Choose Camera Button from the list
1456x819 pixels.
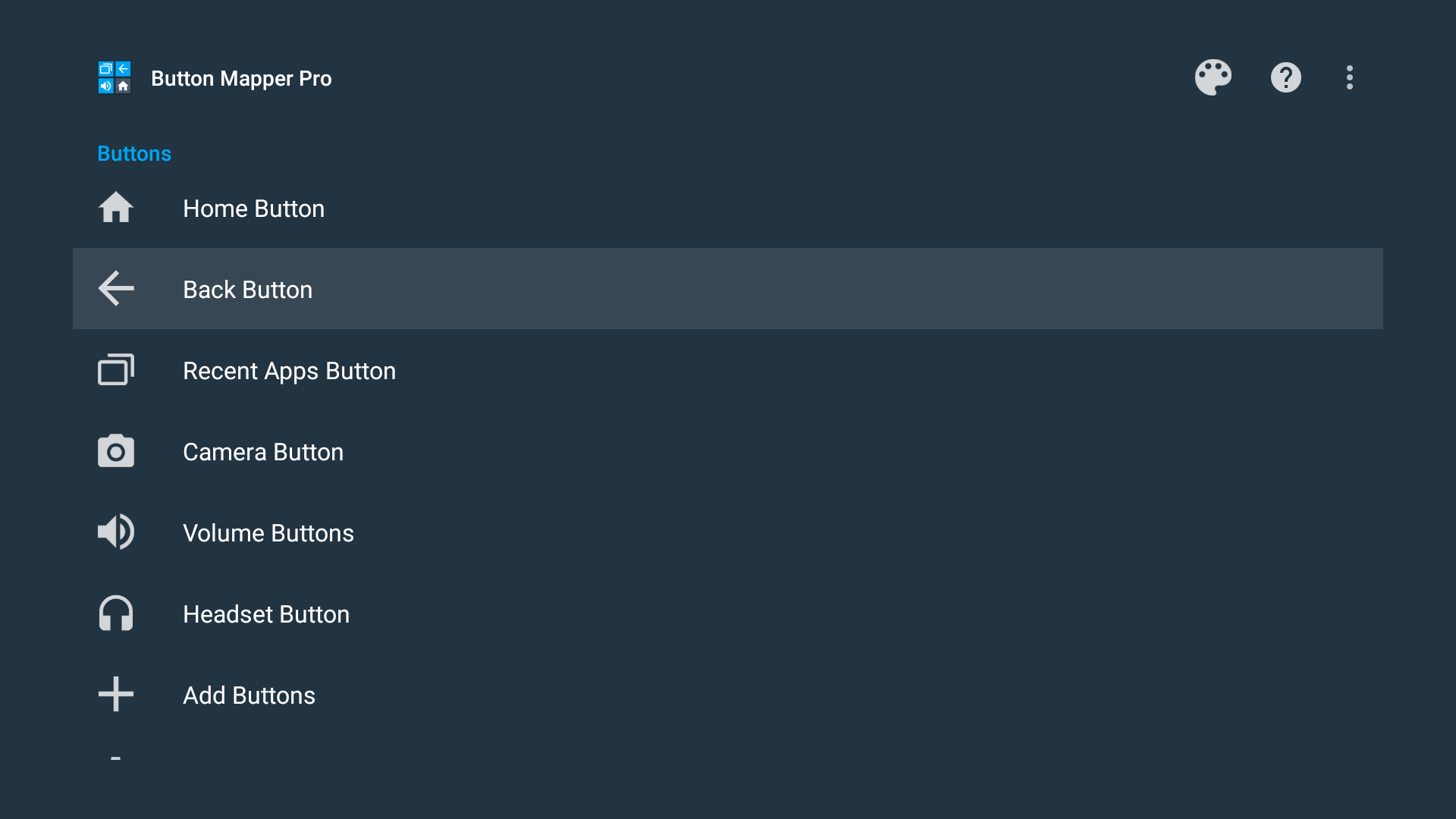coord(262,452)
